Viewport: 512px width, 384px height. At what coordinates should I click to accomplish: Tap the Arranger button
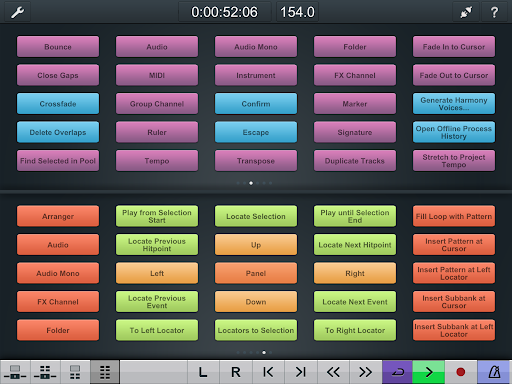(58, 216)
